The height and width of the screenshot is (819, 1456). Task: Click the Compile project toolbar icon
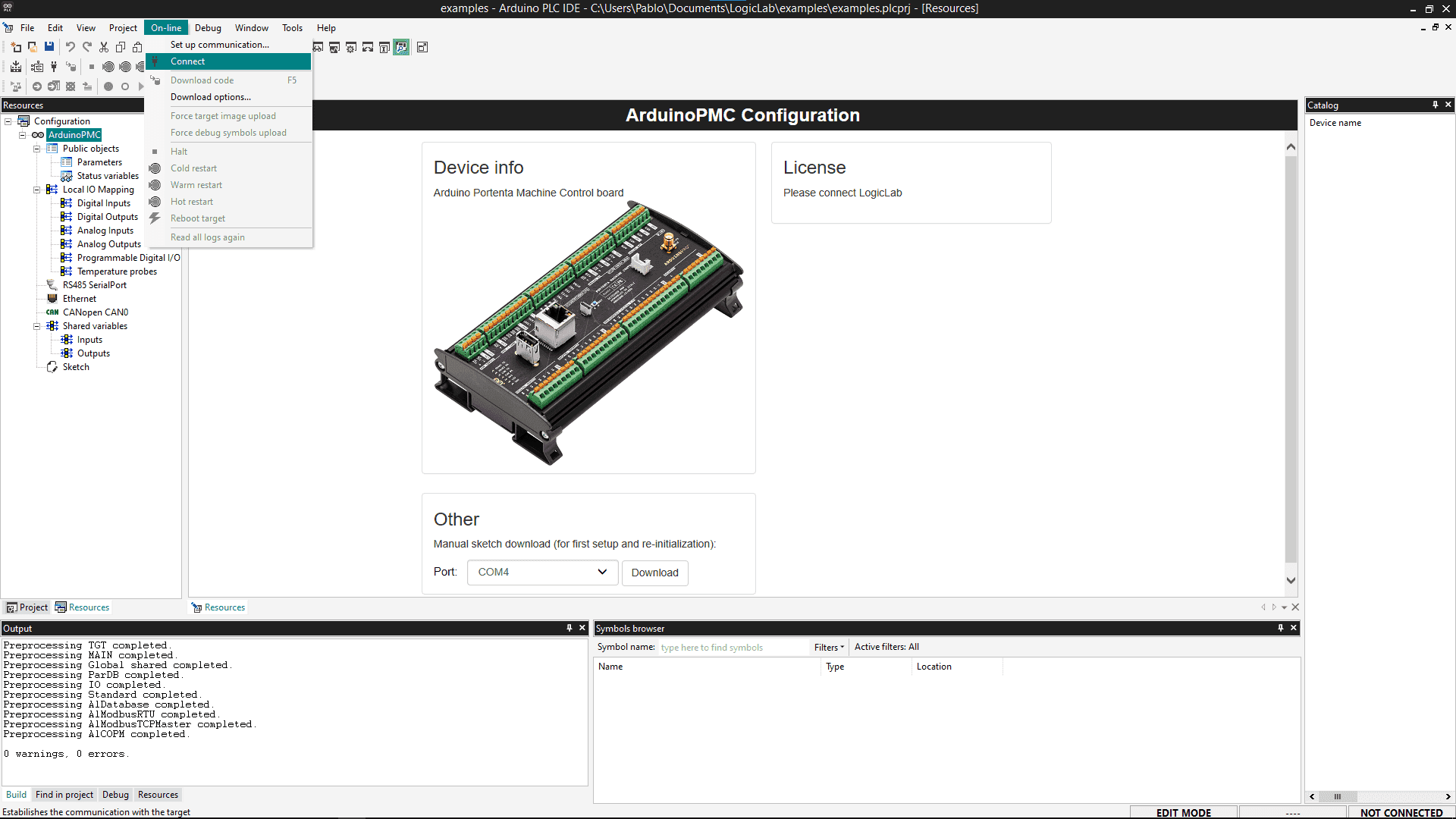(16, 67)
